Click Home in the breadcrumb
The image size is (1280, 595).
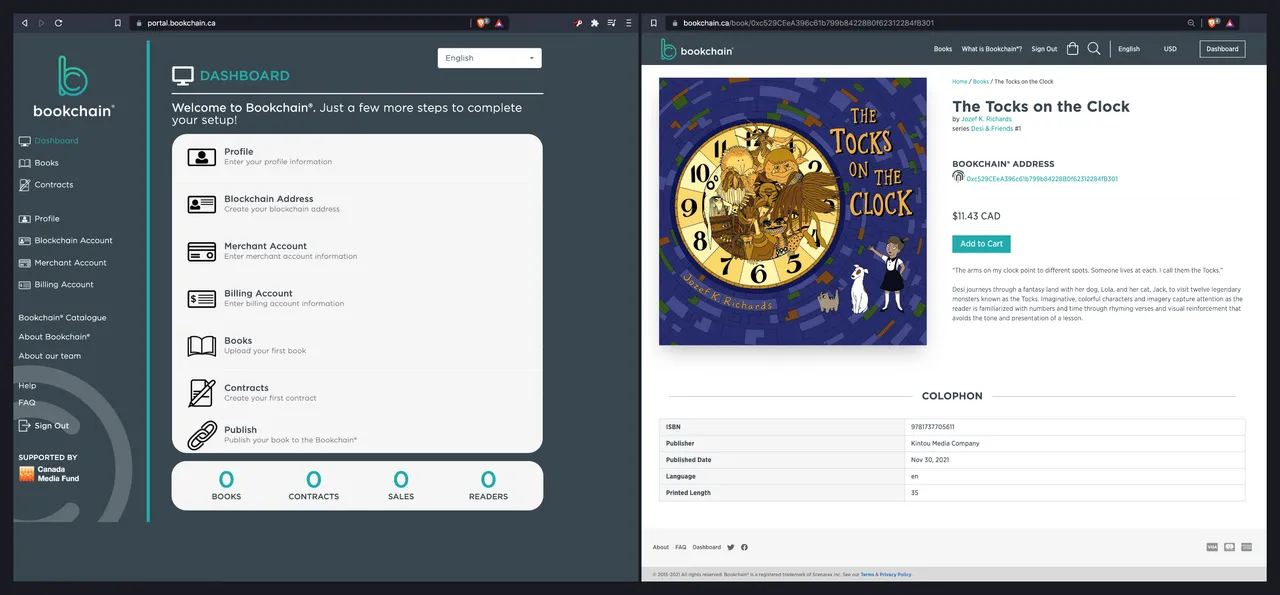(x=960, y=82)
